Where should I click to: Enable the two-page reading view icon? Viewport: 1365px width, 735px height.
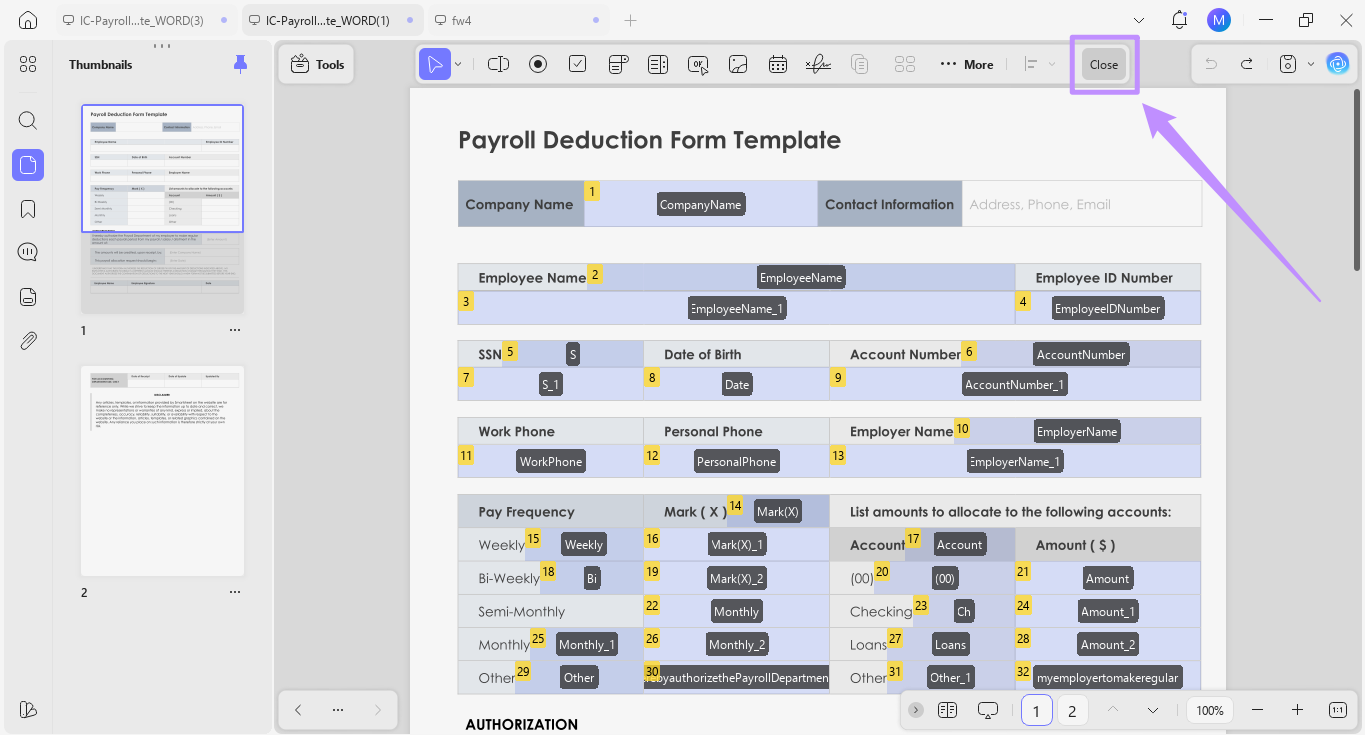[948, 710]
